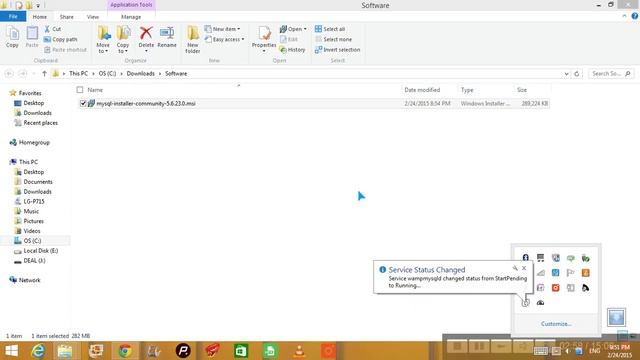Click the Copy icon in the ribbon
The height and width of the screenshot is (360, 640).
point(12,37)
